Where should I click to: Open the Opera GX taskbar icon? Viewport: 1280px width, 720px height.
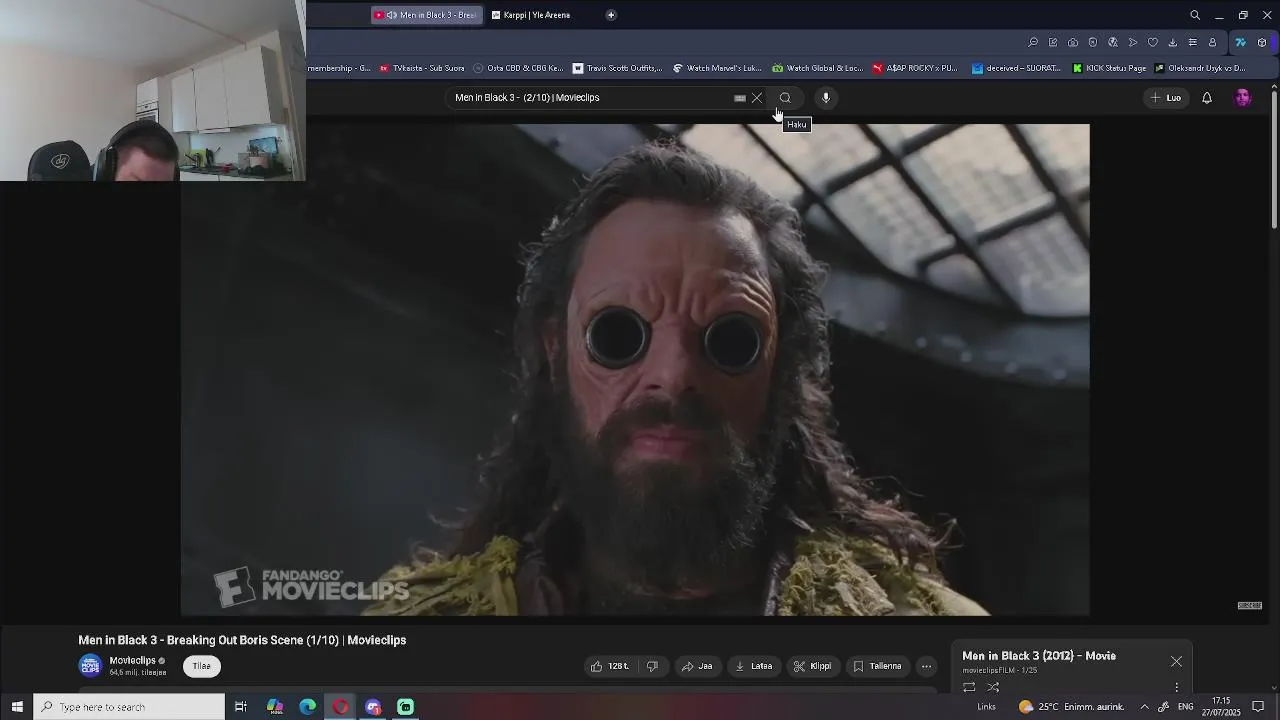[x=341, y=707]
